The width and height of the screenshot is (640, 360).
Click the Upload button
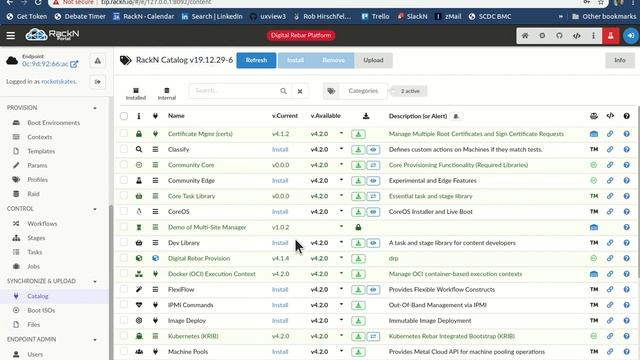pyautogui.click(x=373, y=60)
